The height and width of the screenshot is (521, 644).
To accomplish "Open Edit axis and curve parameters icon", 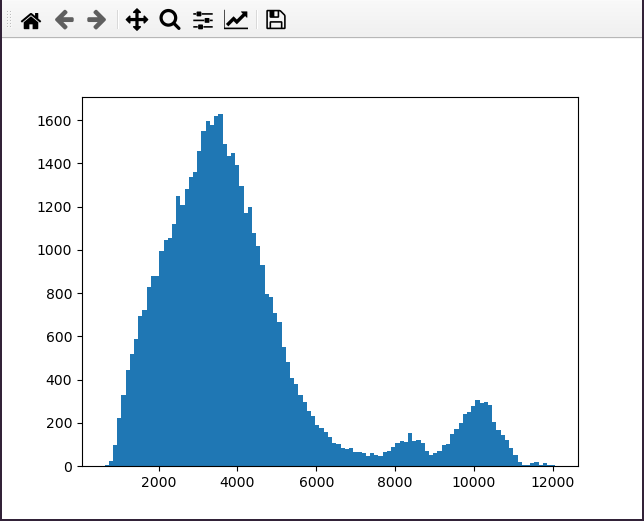I will [236, 20].
